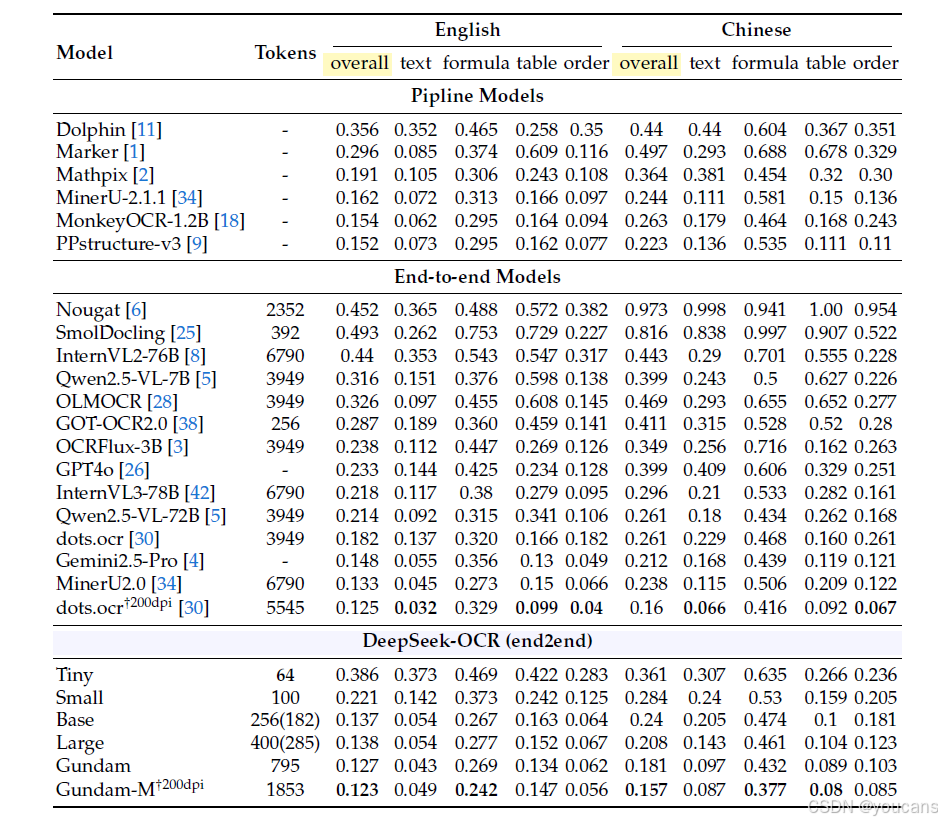The image size is (942, 822).
Task: Click highlighted 'overall' under English
Action: point(359,63)
